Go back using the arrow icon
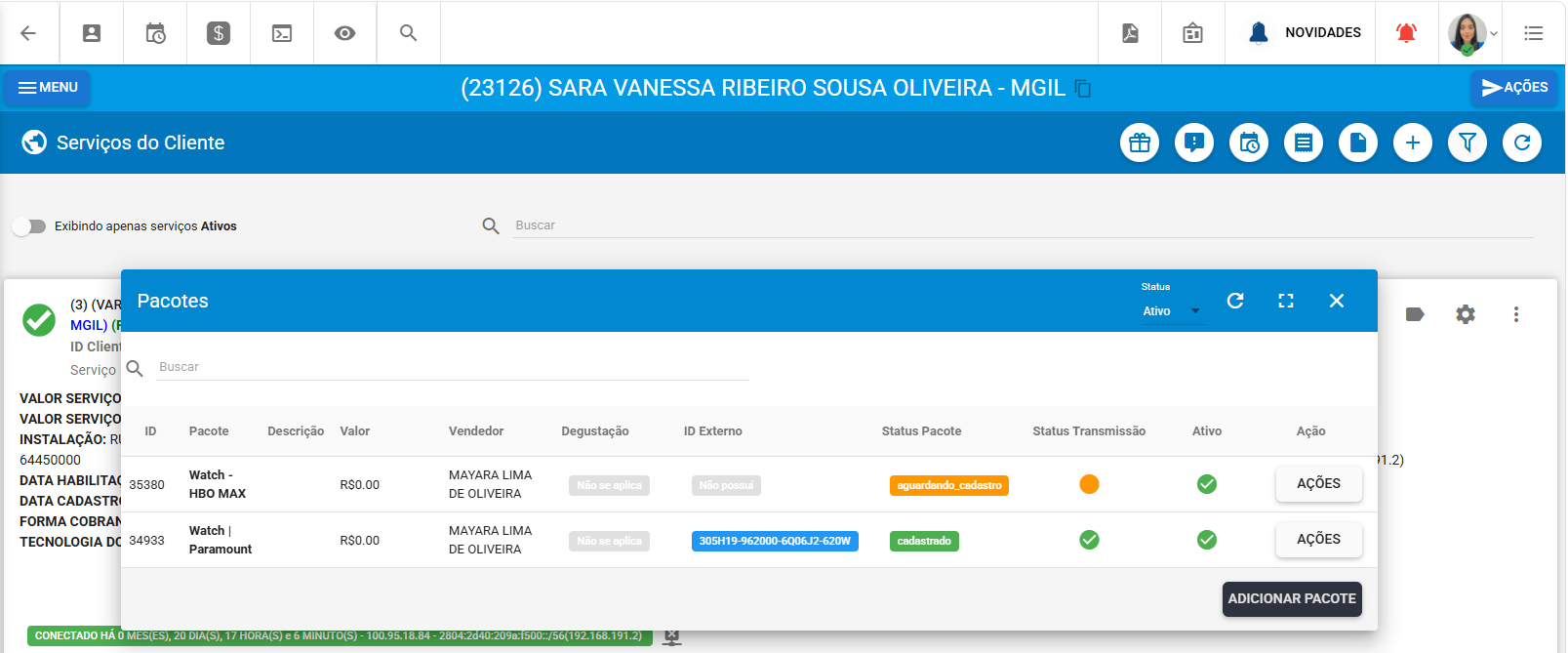 tap(28, 33)
